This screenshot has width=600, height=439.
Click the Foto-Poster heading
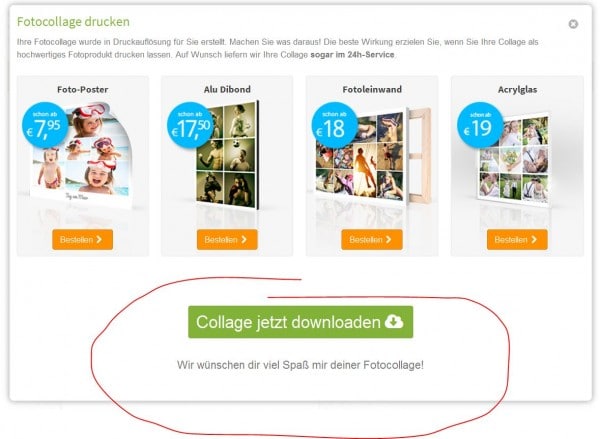click(x=83, y=90)
